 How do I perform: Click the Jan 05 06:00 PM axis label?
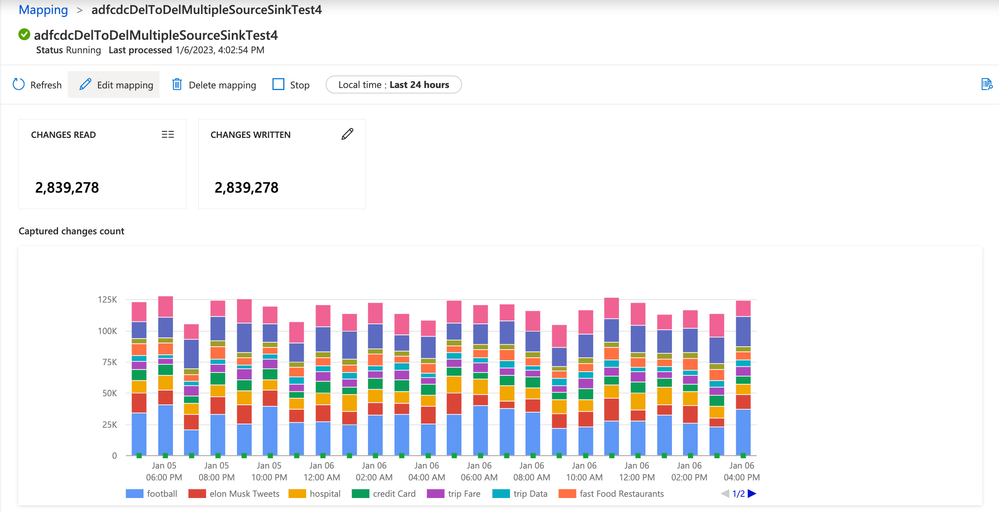pos(165,471)
